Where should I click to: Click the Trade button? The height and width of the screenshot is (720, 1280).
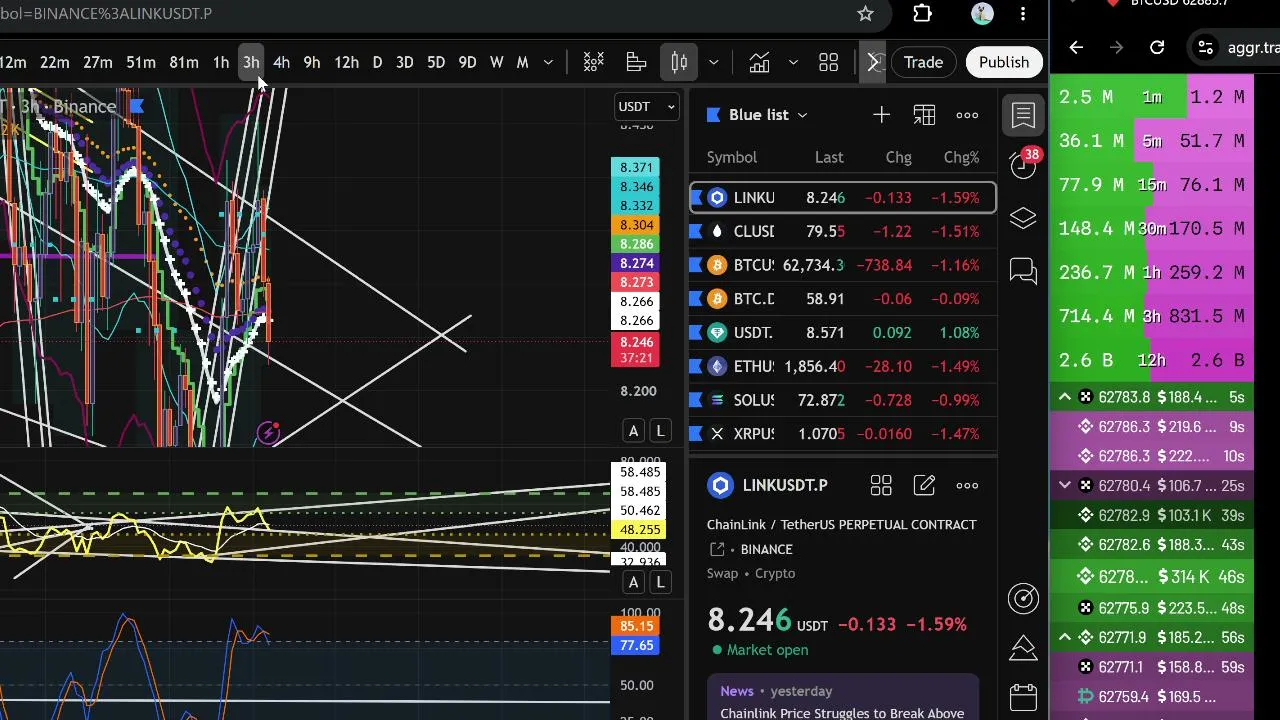point(923,63)
